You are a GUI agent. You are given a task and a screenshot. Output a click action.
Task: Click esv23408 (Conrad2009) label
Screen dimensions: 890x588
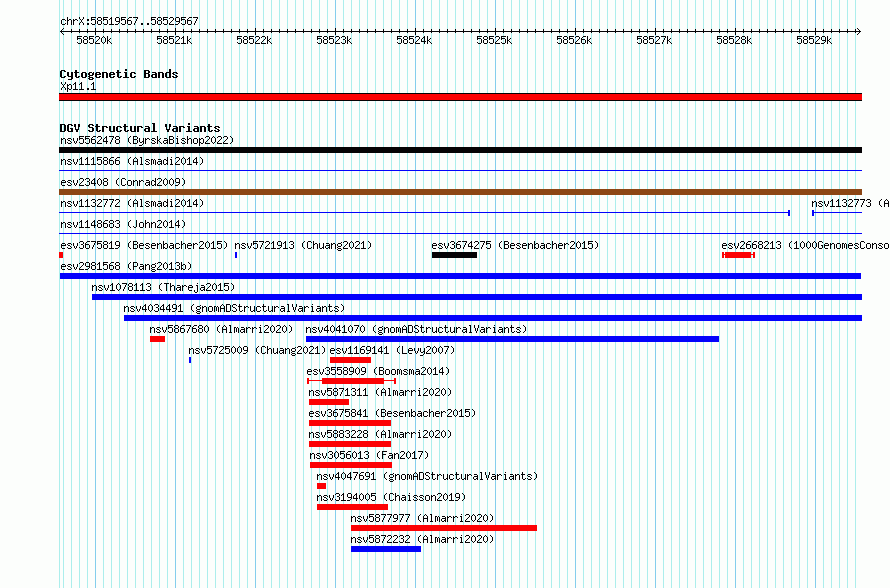coord(123,182)
